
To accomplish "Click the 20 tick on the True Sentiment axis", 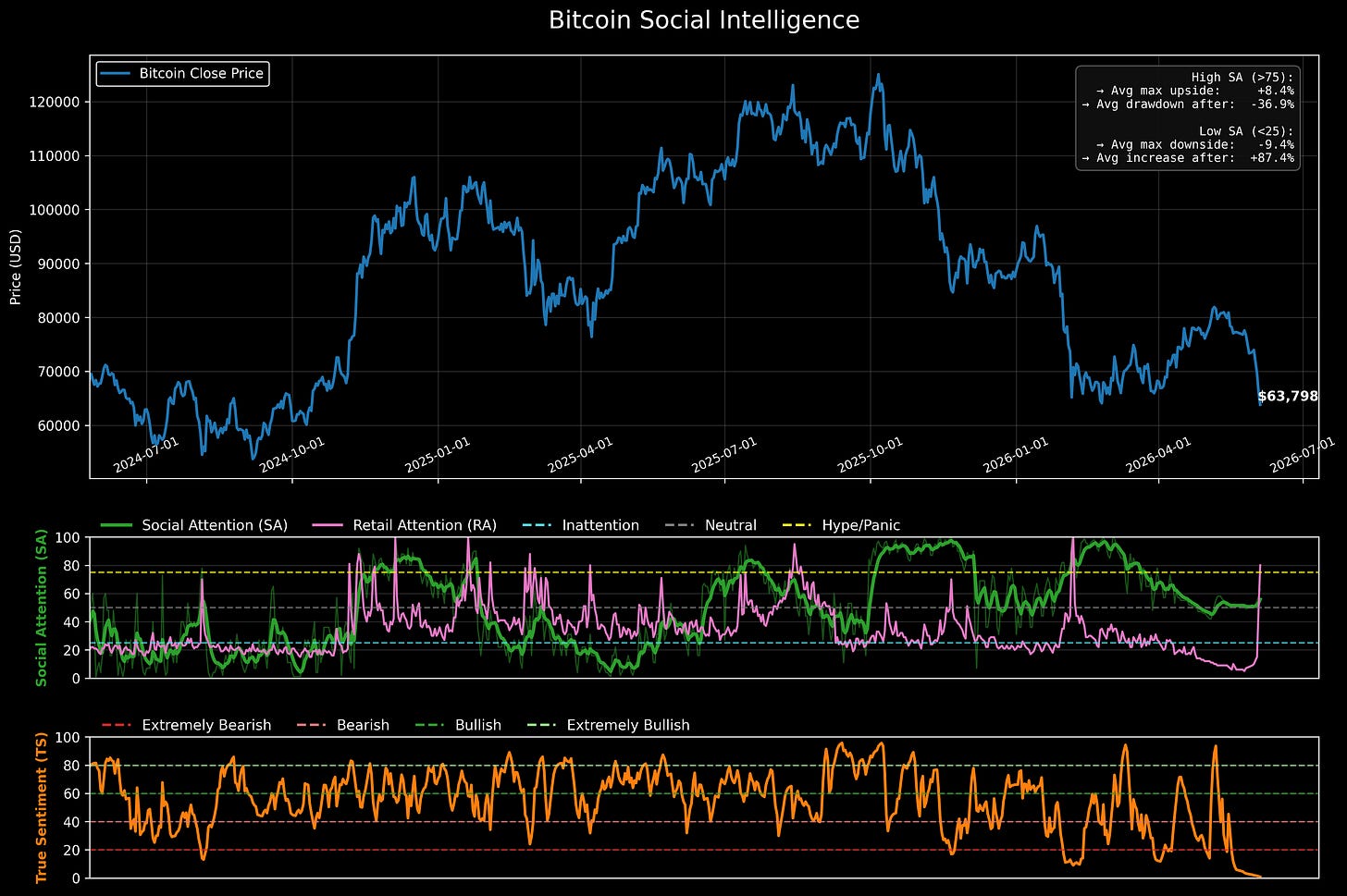I will [x=73, y=851].
